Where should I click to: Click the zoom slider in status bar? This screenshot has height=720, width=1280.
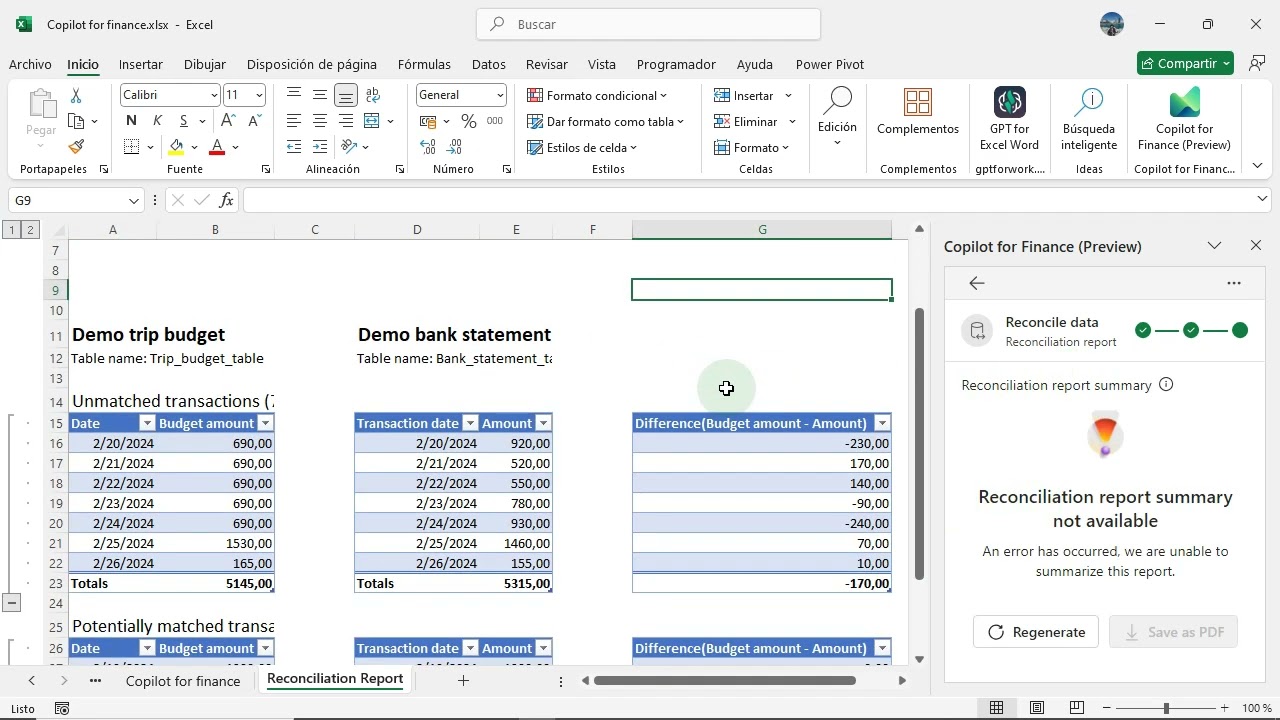coord(1165,708)
